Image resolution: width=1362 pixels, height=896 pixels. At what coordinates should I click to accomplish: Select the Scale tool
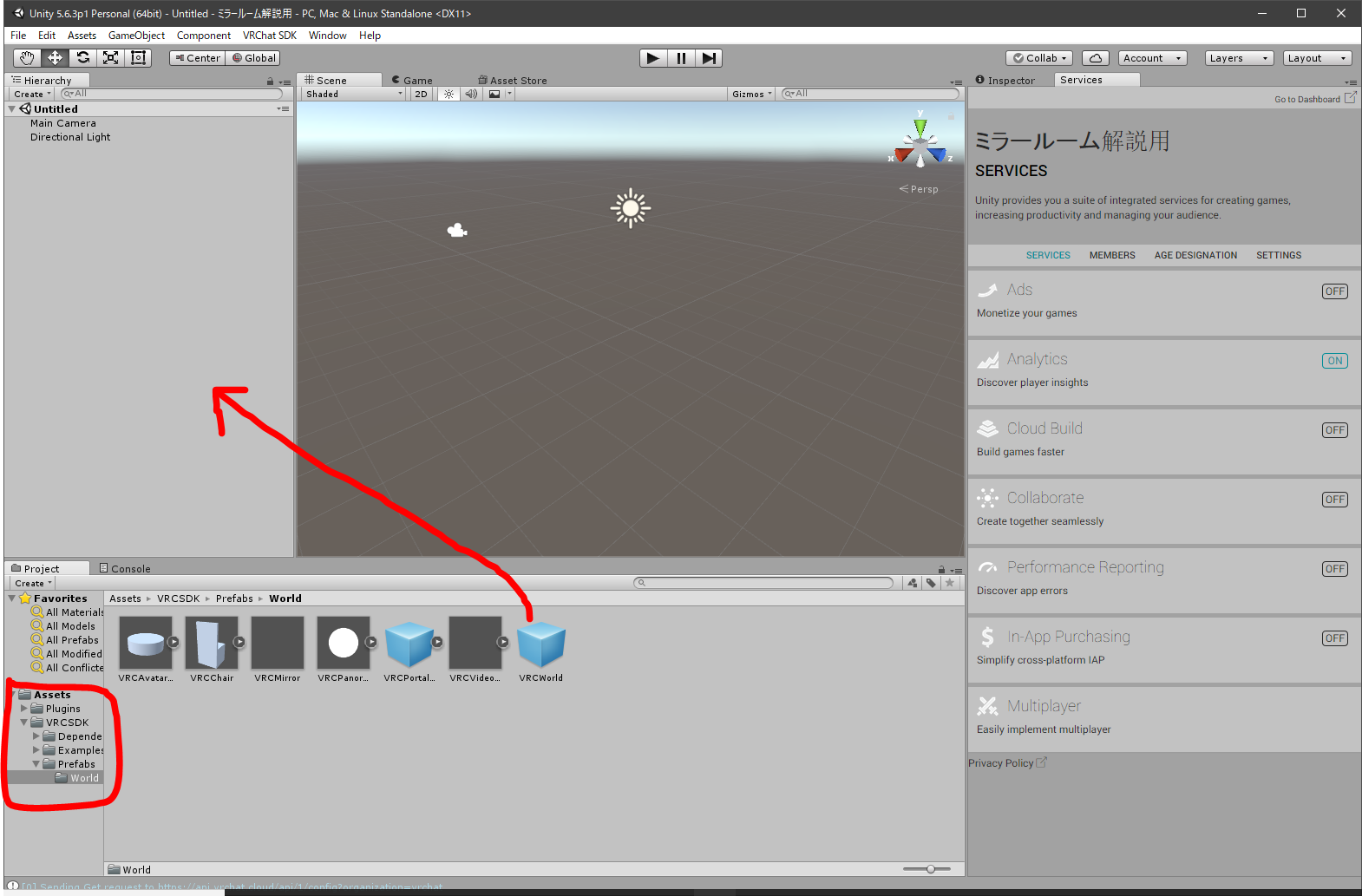click(110, 58)
